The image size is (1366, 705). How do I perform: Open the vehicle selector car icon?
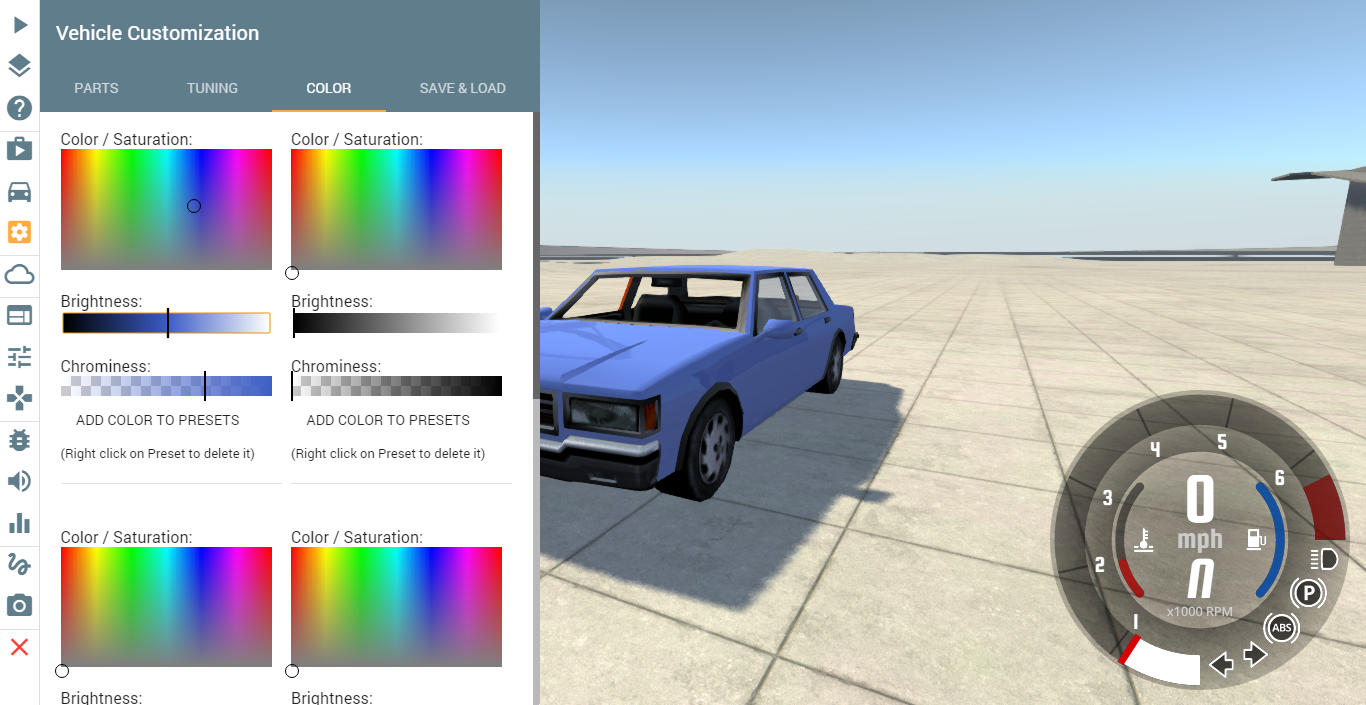tap(20, 191)
